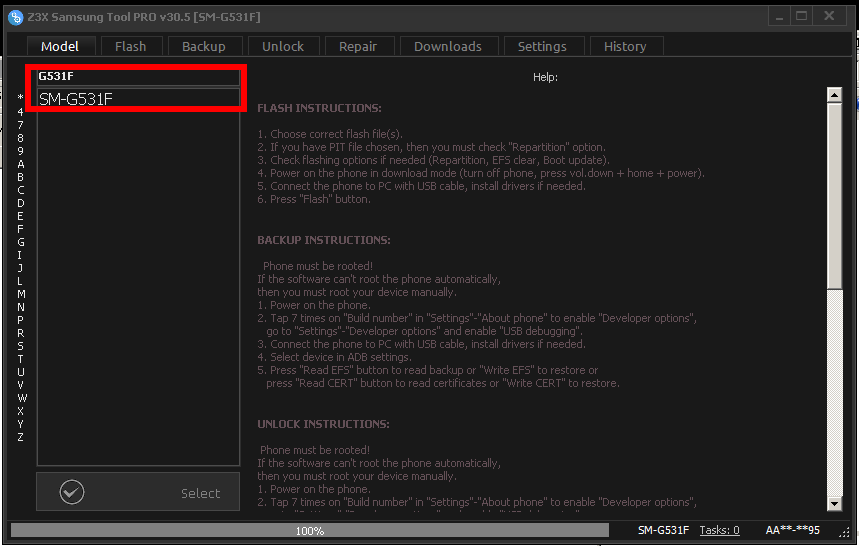This screenshot has width=859, height=546.
Task: Jump to models starting with Y
Action: click(x=20, y=424)
